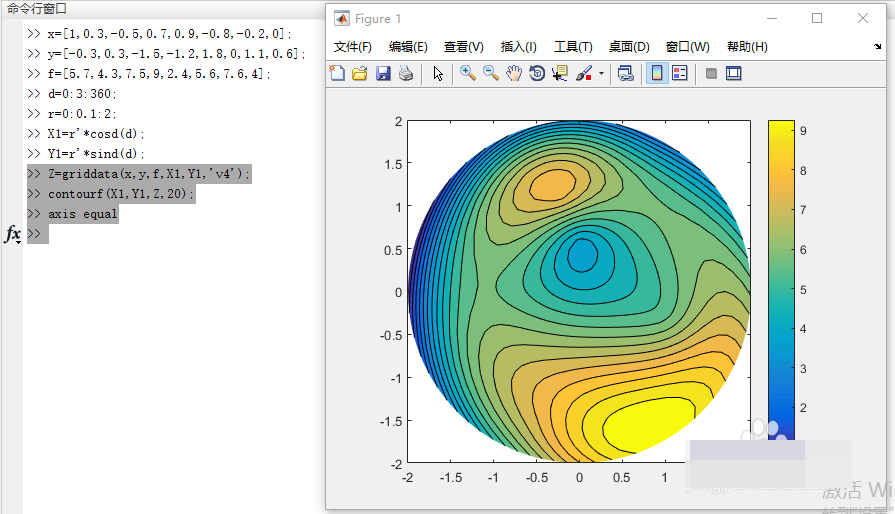Click the empty command prompt line

point(38,234)
